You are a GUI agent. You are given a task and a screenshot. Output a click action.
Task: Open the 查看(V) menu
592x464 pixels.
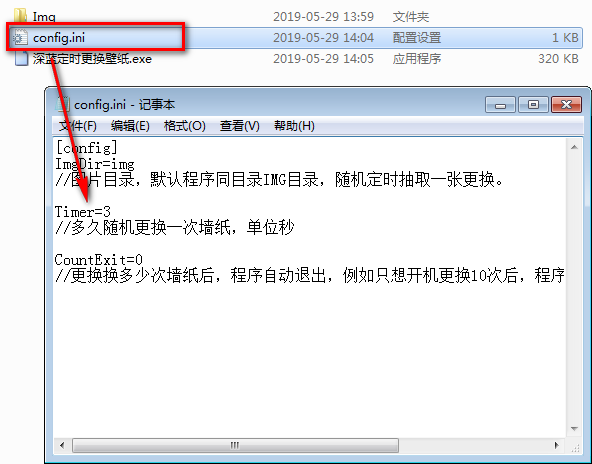click(x=240, y=126)
